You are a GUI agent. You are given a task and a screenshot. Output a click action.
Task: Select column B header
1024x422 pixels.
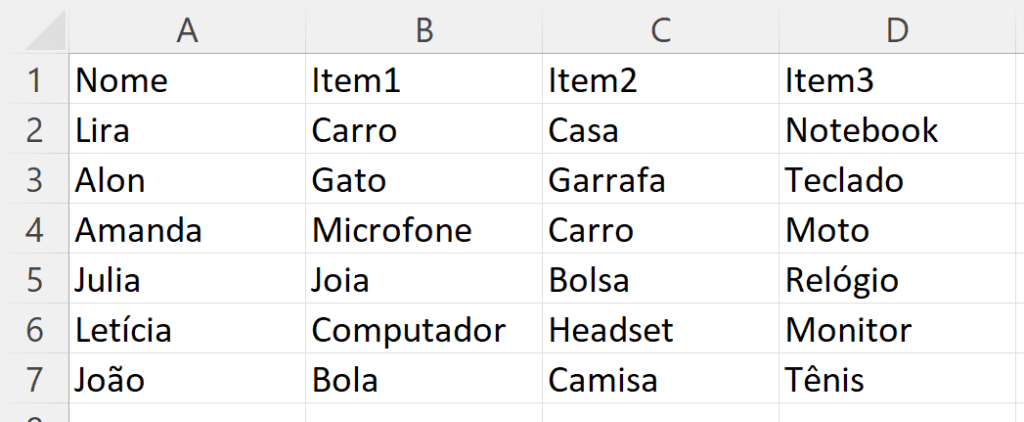pos(424,27)
